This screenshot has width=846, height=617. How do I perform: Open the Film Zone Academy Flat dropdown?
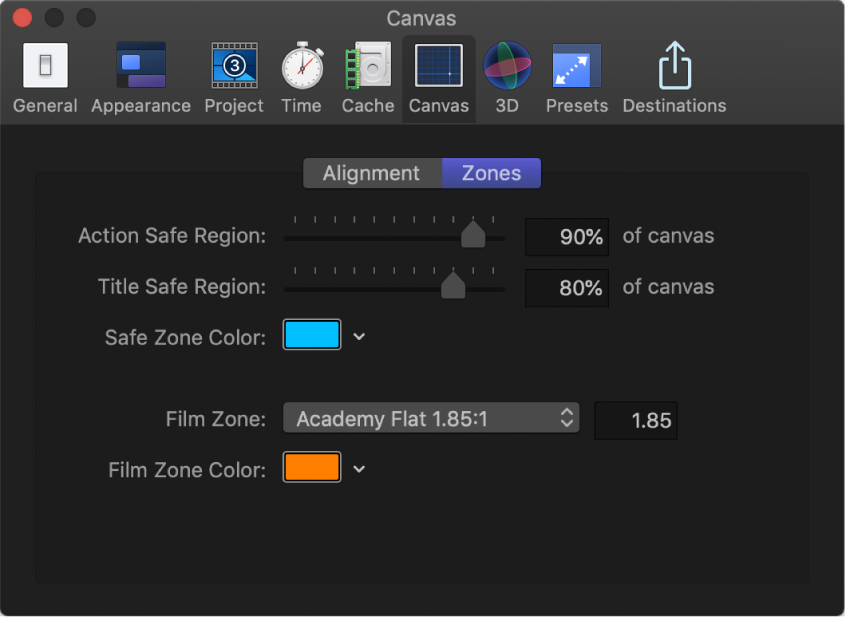431,419
